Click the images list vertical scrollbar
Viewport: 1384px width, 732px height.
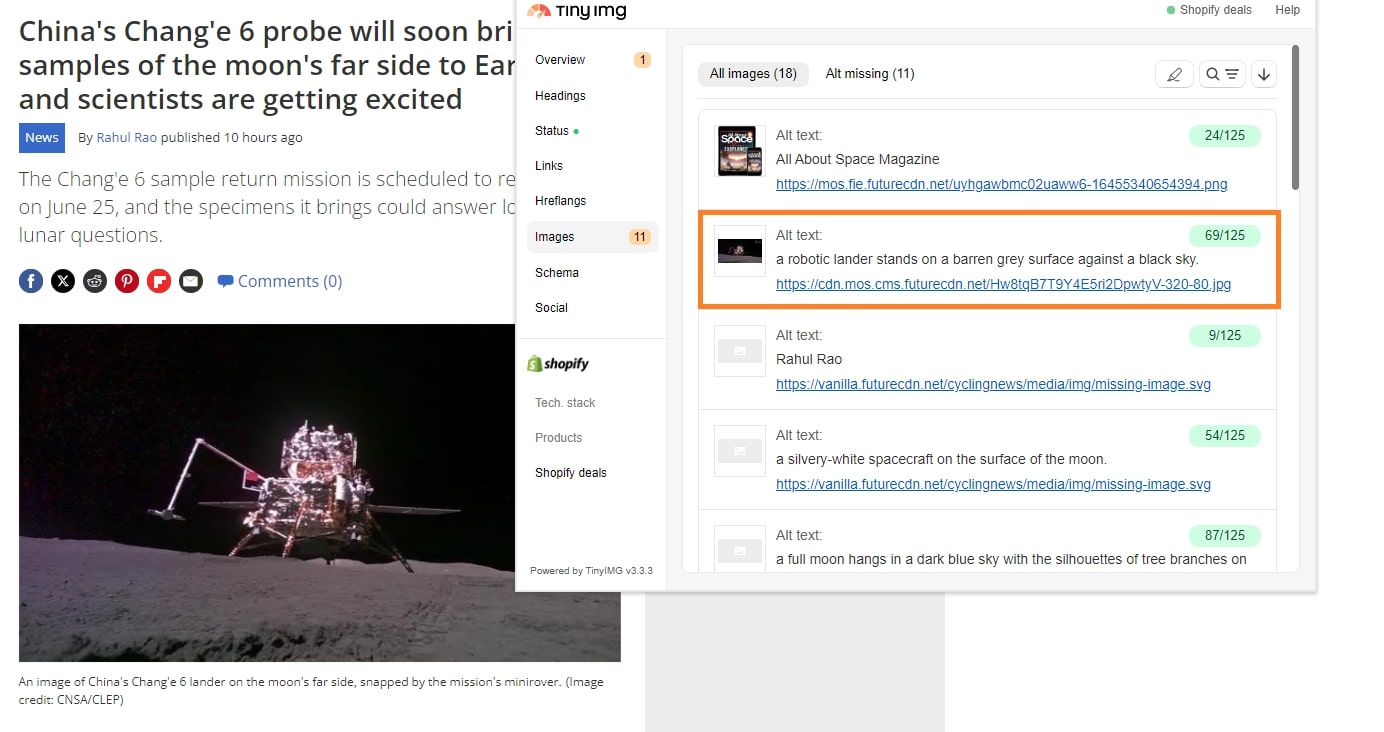pyautogui.click(x=1296, y=117)
